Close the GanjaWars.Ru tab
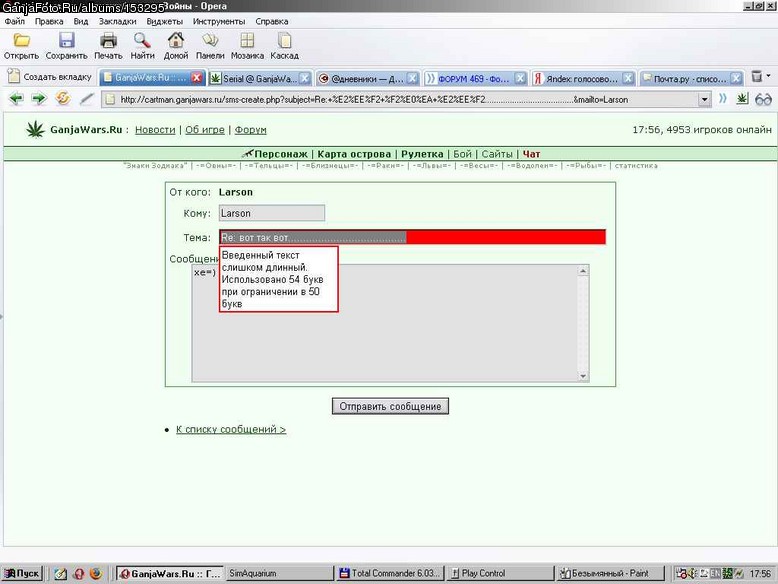 pyautogui.click(x=197, y=78)
